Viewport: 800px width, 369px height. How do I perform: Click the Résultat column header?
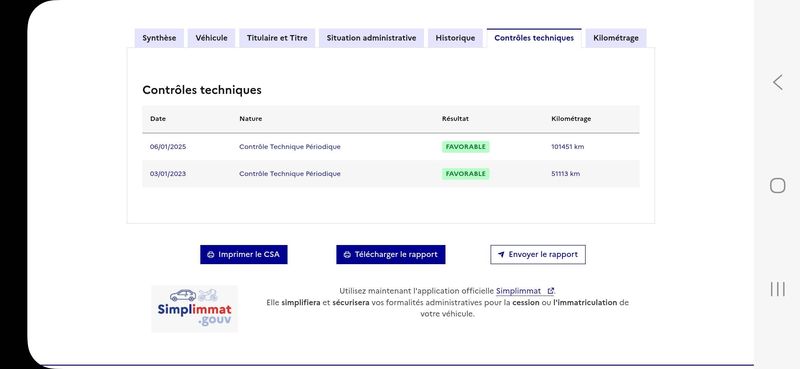coord(455,118)
